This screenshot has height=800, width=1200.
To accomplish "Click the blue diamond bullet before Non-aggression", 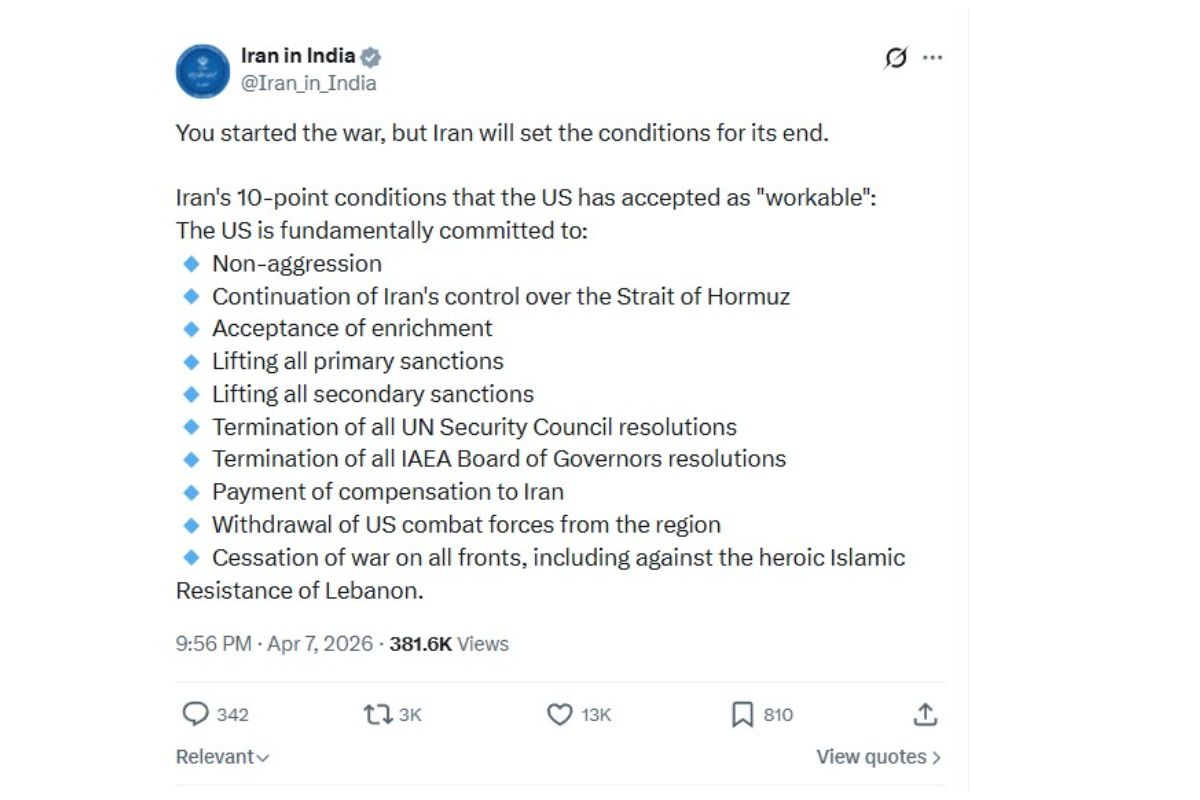I will pyautogui.click(x=193, y=264).
